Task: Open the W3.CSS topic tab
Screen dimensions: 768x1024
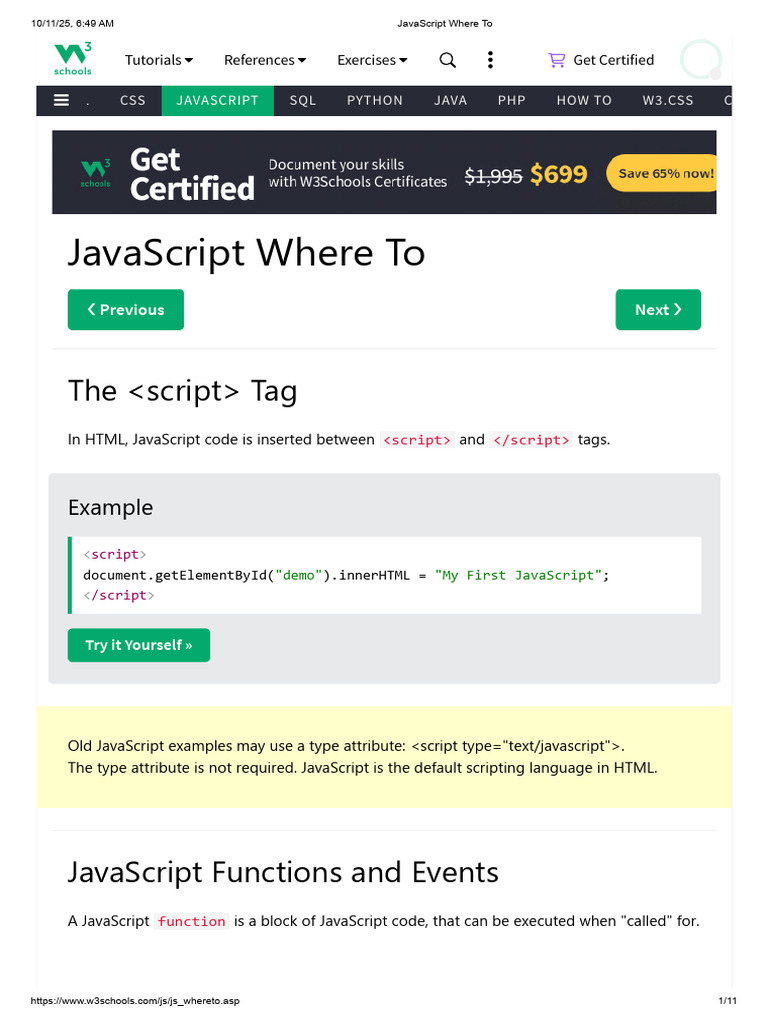Action: (667, 101)
